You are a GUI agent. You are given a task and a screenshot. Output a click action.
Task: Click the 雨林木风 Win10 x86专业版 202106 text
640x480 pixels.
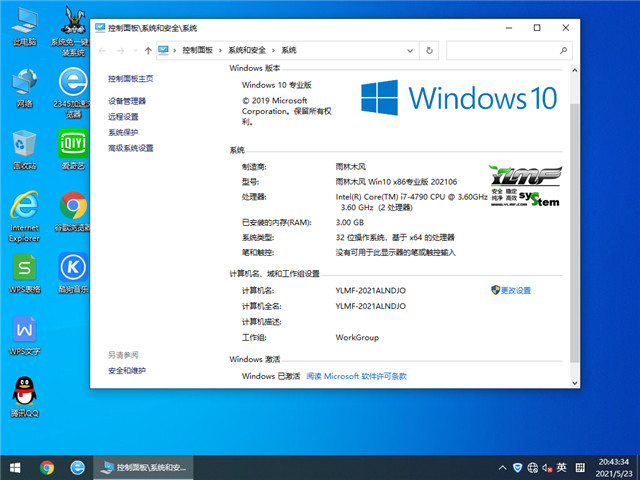coord(396,182)
